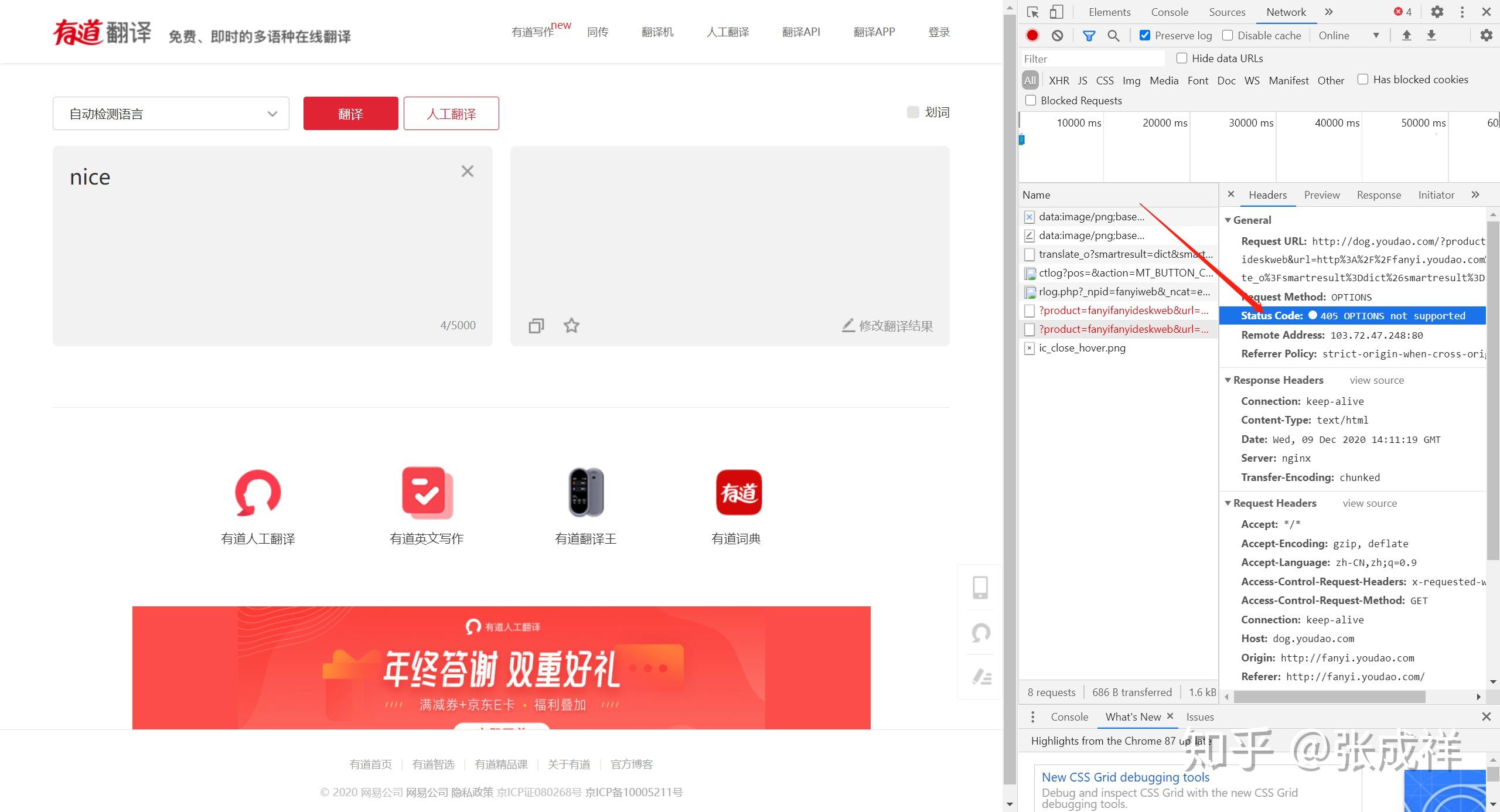Click the 登录 link
This screenshot has height=812, width=1500.
(x=939, y=32)
